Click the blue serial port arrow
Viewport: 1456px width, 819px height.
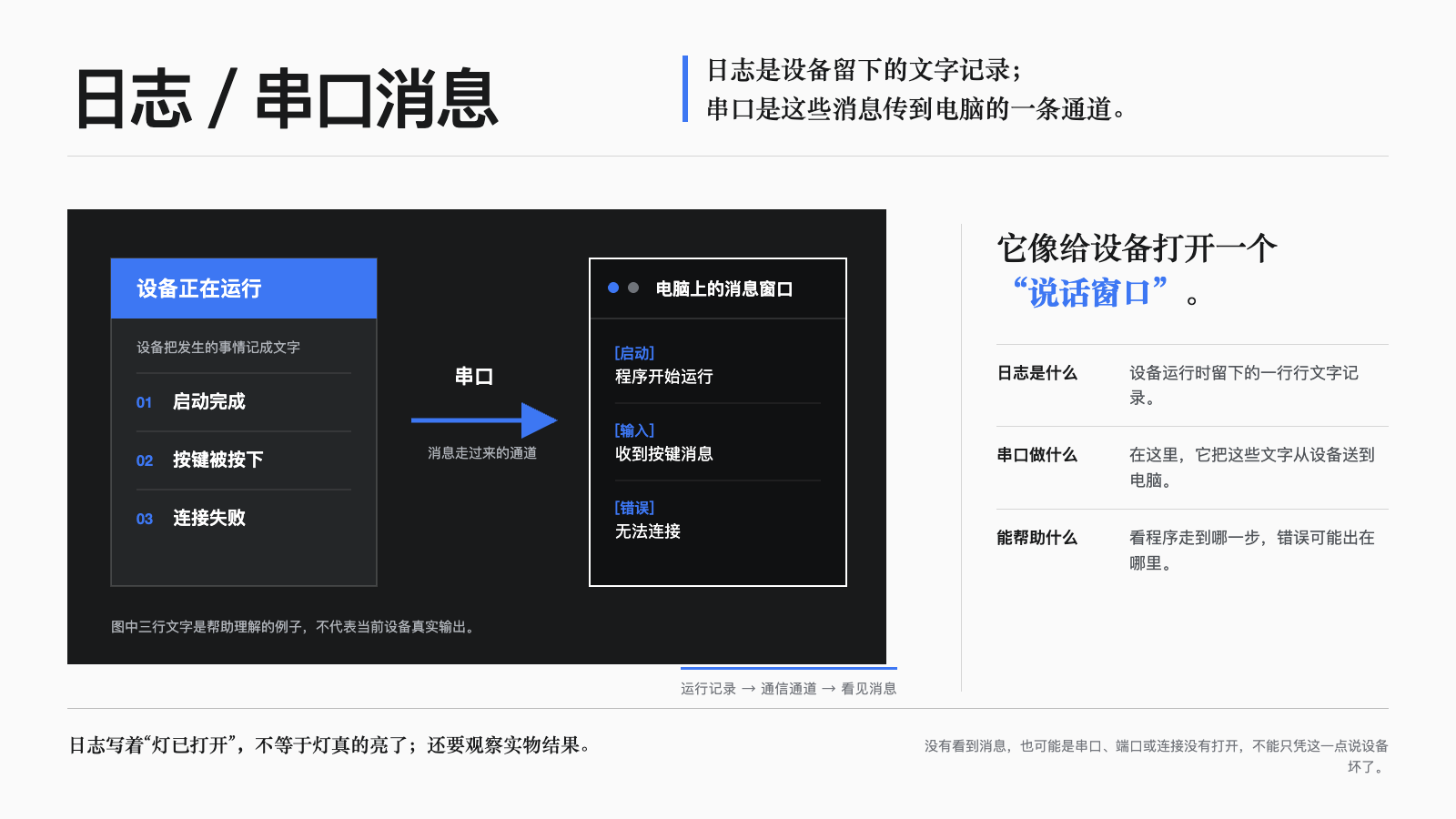(x=484, y=420)
